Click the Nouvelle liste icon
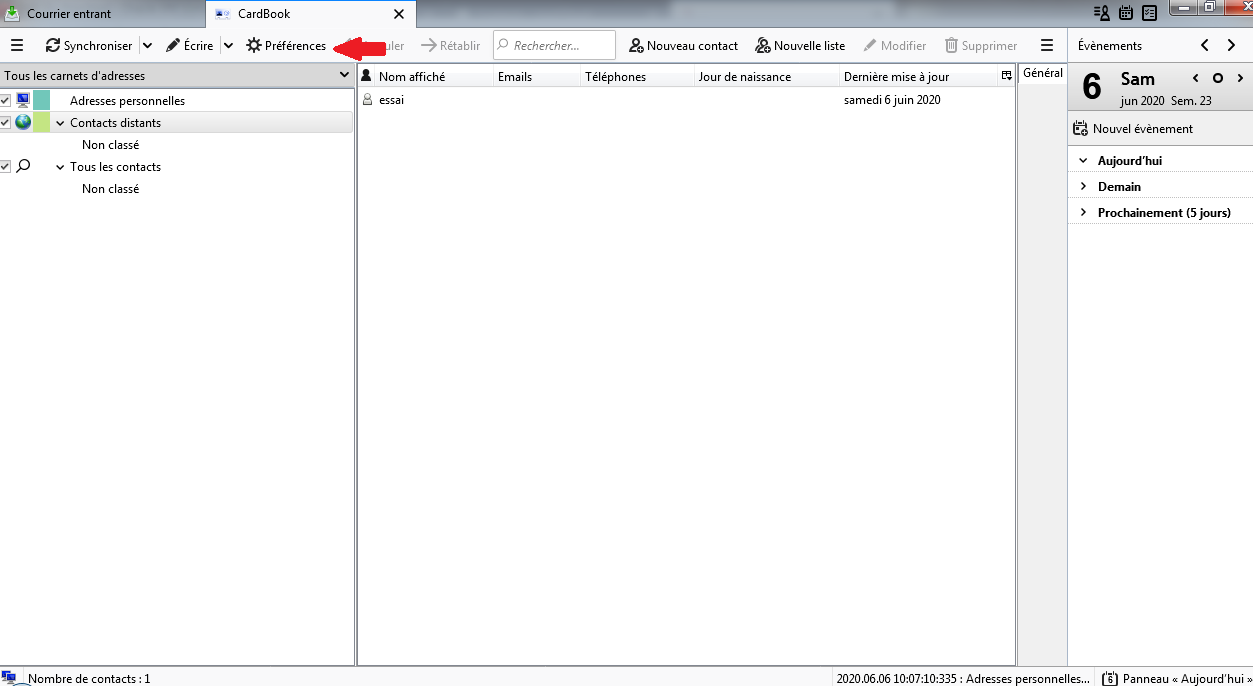Image resolution: width=1253 pixels, height=686 pixels. pos(763,46)
